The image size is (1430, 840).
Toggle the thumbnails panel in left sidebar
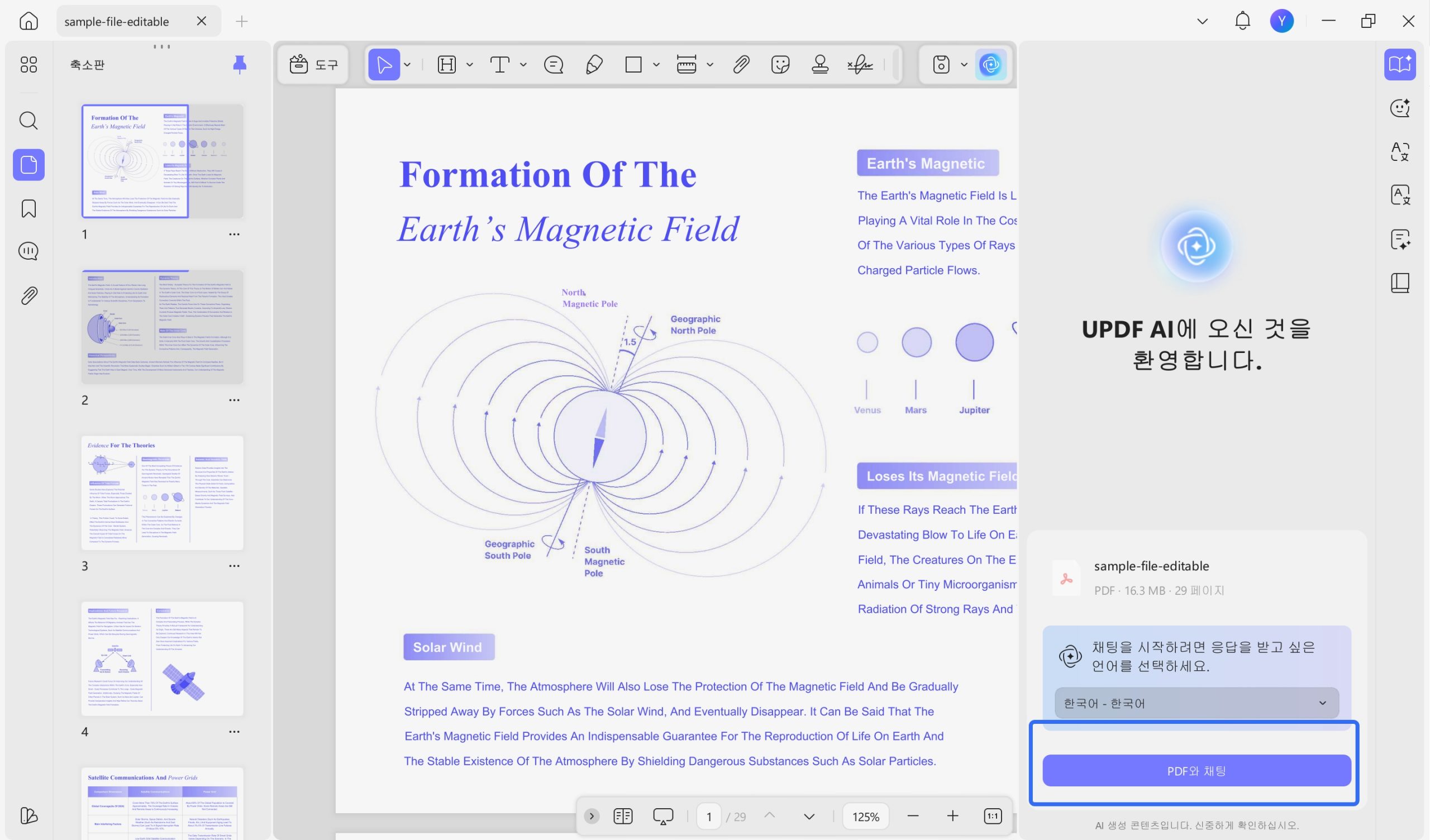28,165
